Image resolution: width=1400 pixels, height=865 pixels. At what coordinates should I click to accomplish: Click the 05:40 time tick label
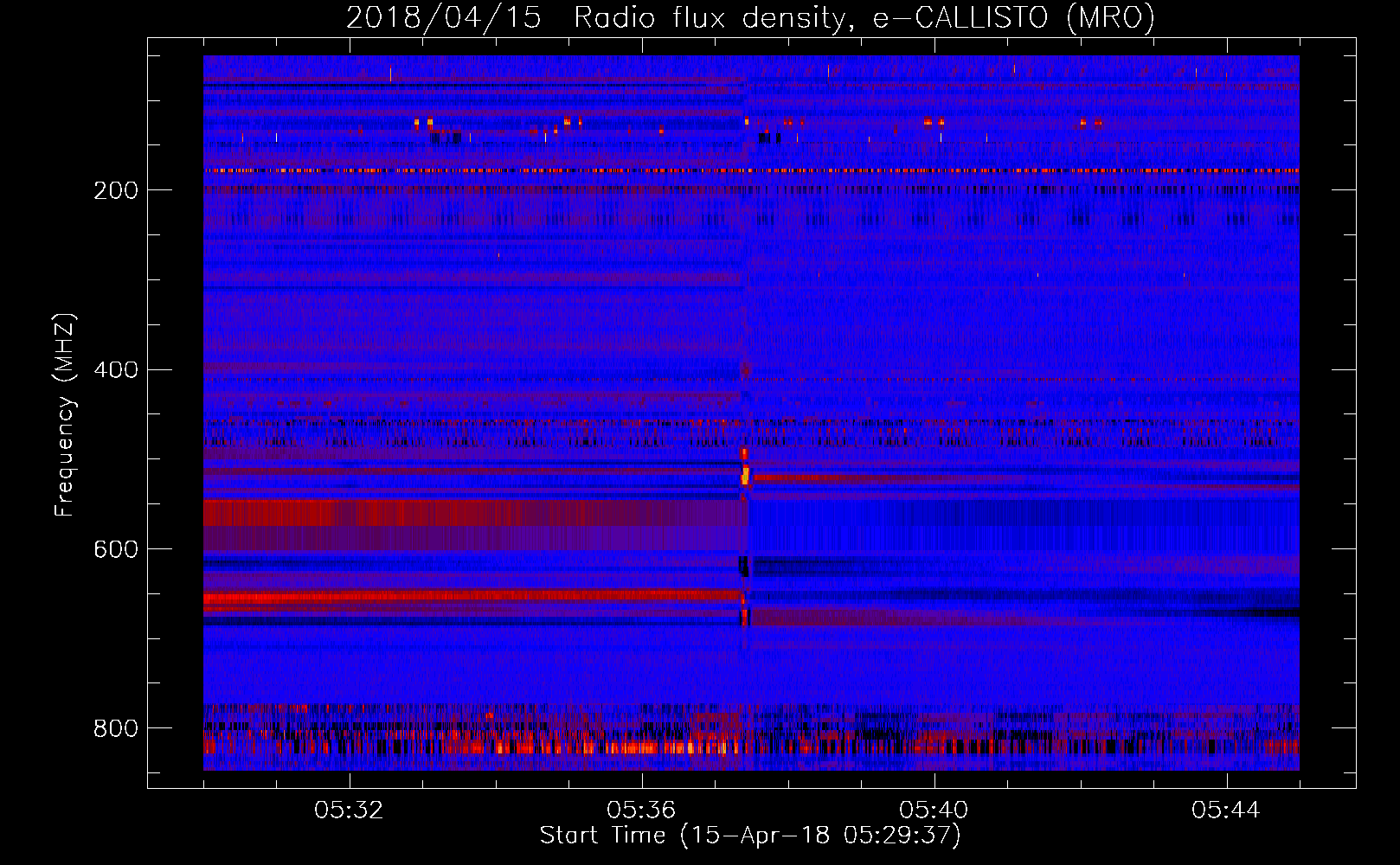934,811
